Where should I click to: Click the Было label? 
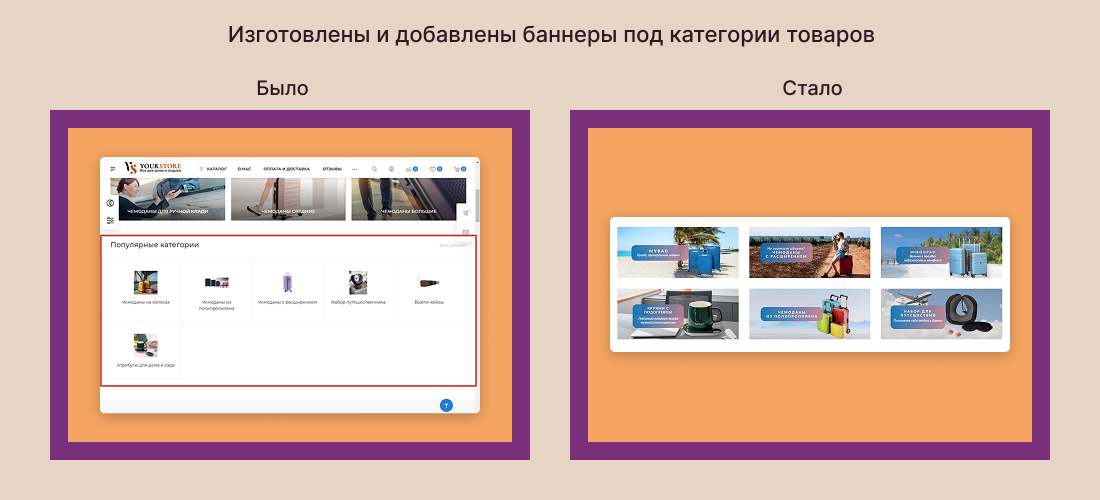pos(282,88)
